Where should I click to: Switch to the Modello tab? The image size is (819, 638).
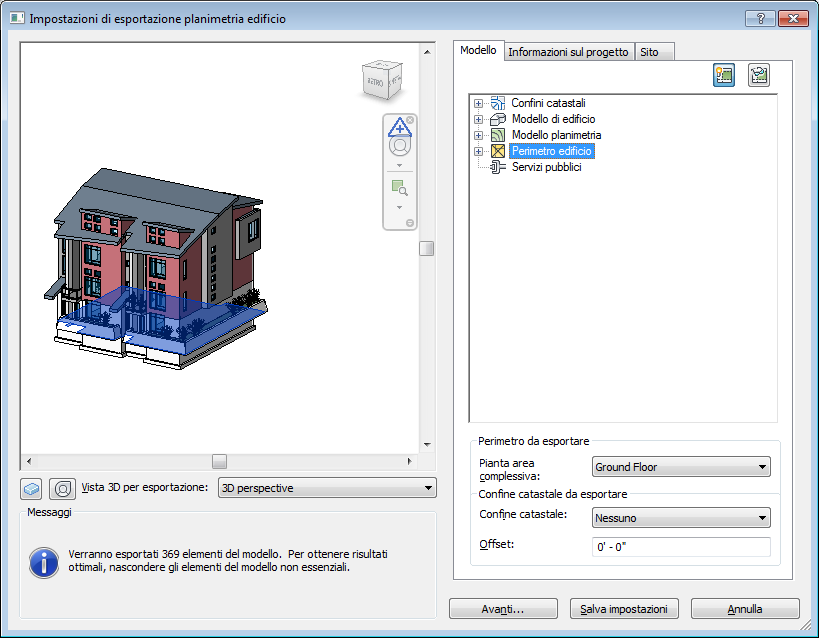click(x=478, y=51)
